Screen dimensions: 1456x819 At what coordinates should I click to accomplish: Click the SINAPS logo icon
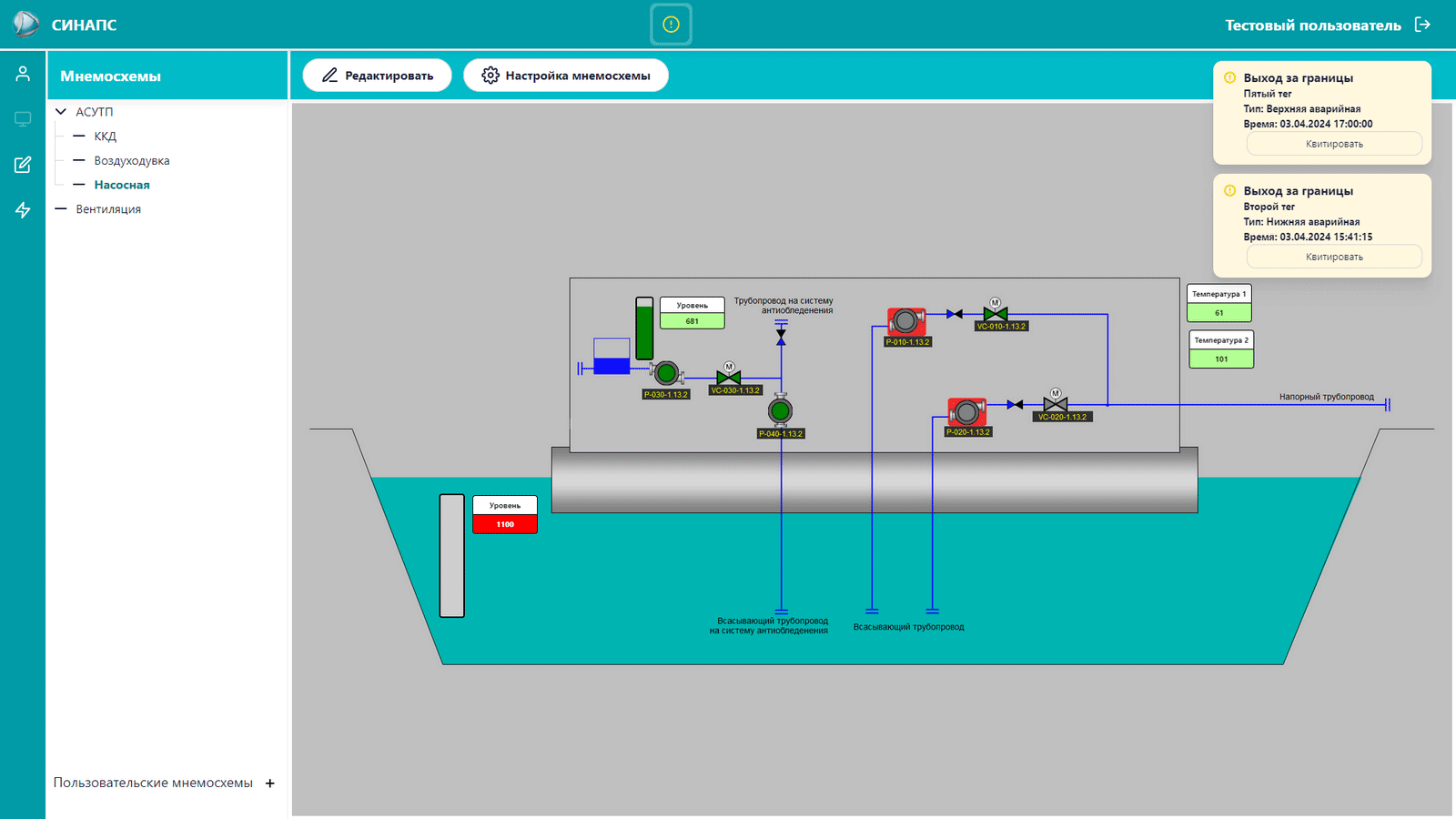pos(25,25)
